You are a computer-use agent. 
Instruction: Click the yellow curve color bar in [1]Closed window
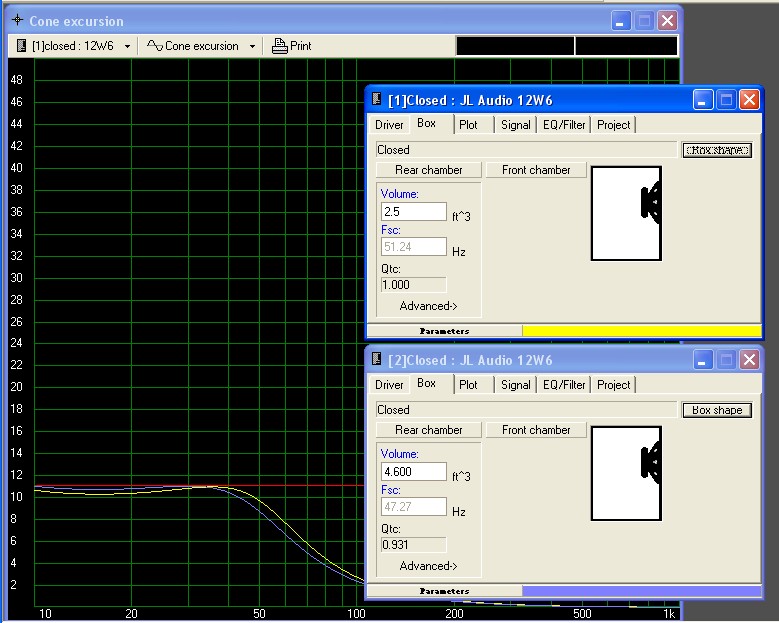(641, 331)
